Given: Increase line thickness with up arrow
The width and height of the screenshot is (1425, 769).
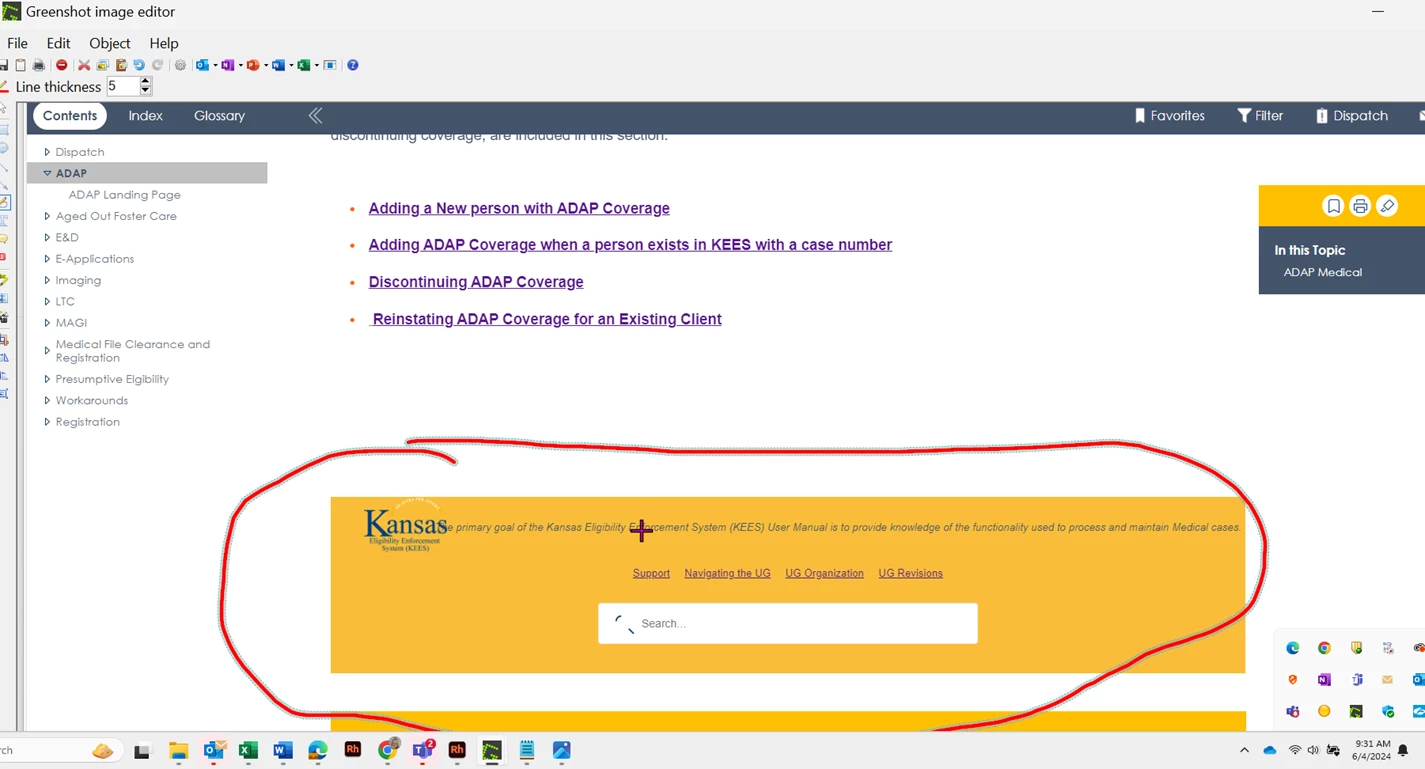Looking at the screenshot, I should click(x=145, y=81).
